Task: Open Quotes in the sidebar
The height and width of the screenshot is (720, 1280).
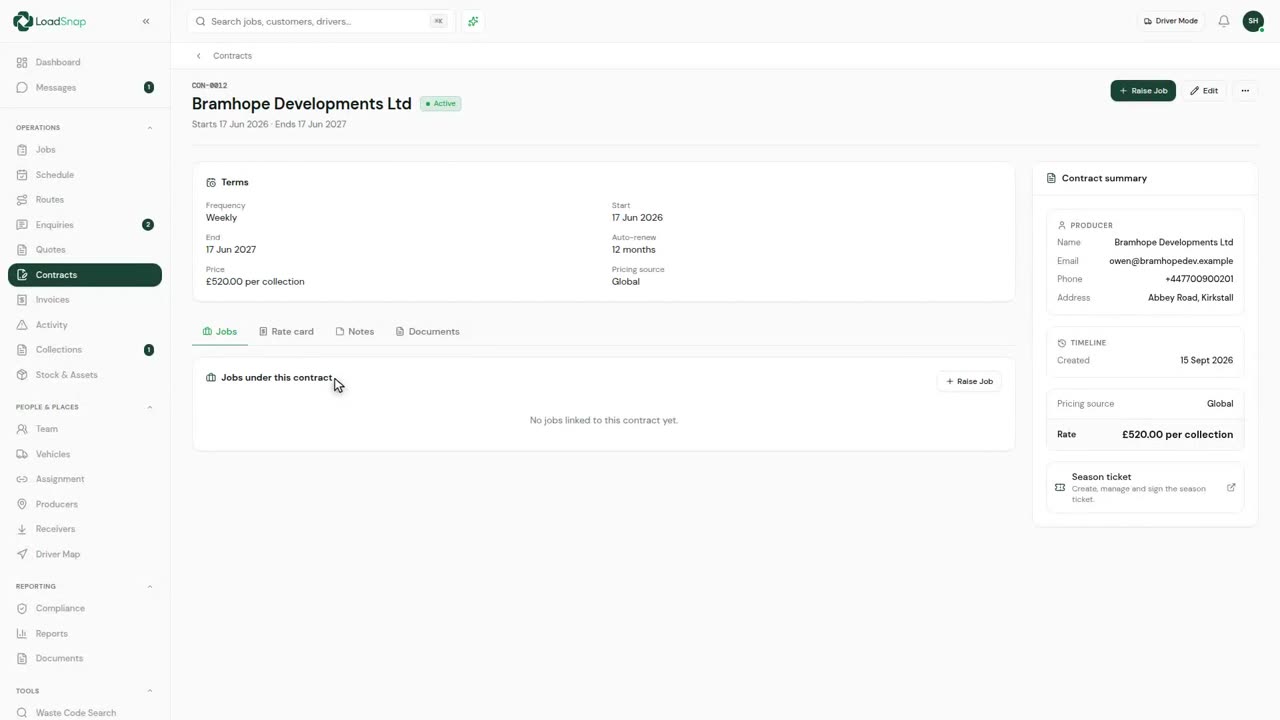Action: (x=84, y=250)
